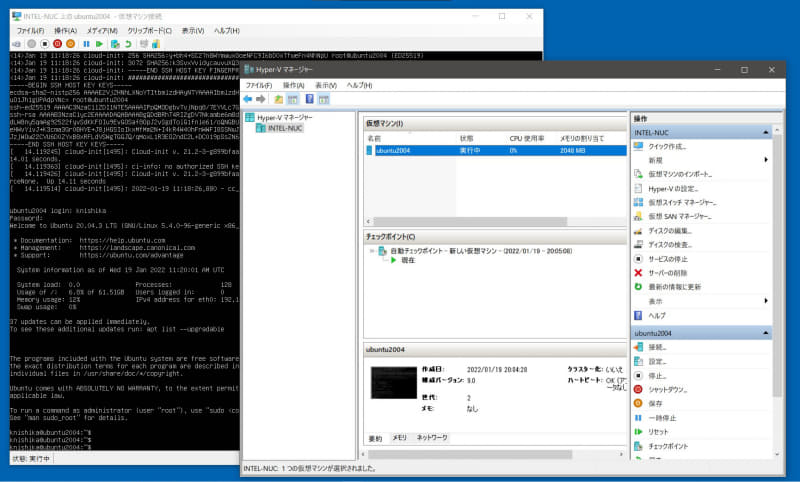The height and width of the screenshot is (482, 800).
Task: Open 表示(V) menu in Hyper-V Manager
Action: 326,85
